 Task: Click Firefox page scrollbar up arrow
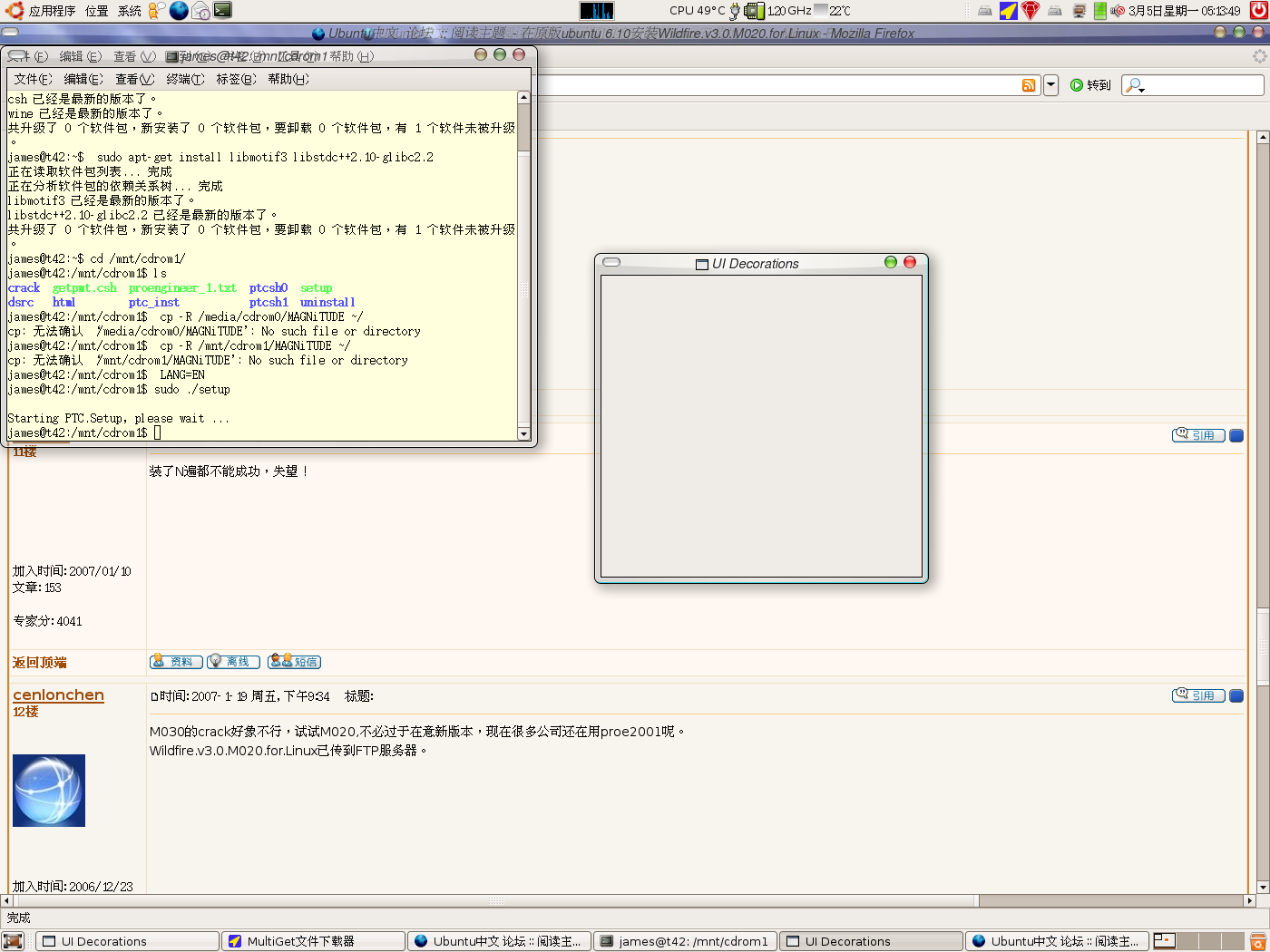[1263, 138]
